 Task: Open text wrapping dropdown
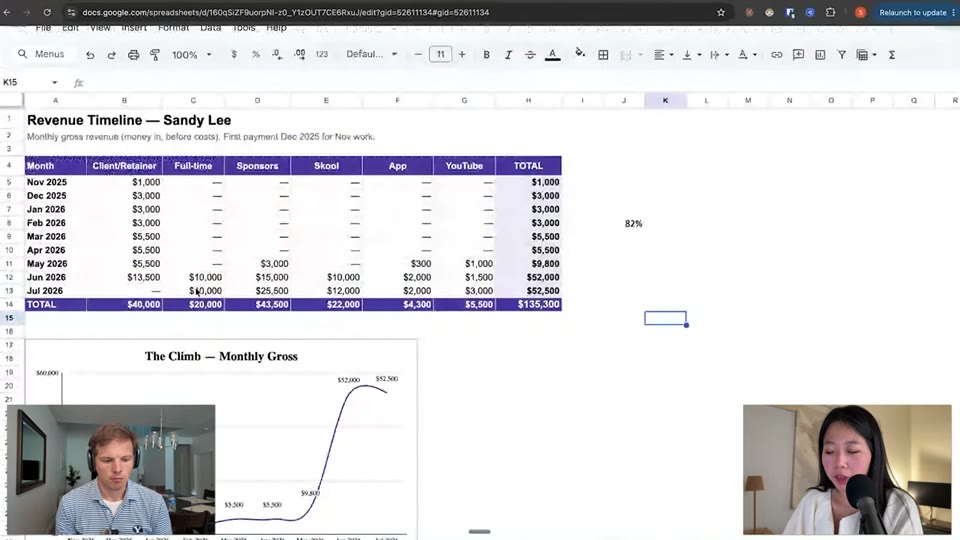click(718, 54)
